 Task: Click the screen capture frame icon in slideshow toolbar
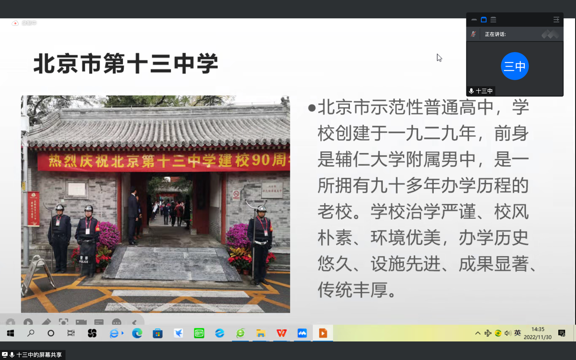coord(64,323)
